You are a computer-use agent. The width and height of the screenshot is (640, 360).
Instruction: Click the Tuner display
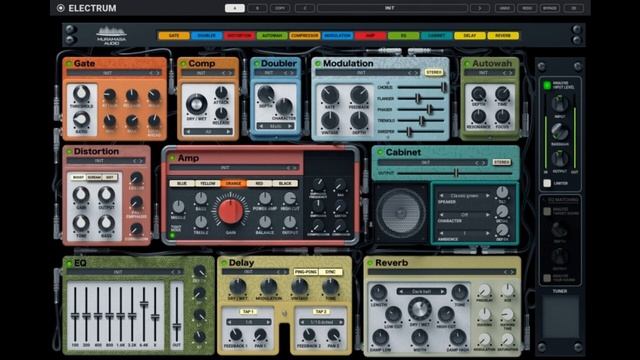coord(560,317)
